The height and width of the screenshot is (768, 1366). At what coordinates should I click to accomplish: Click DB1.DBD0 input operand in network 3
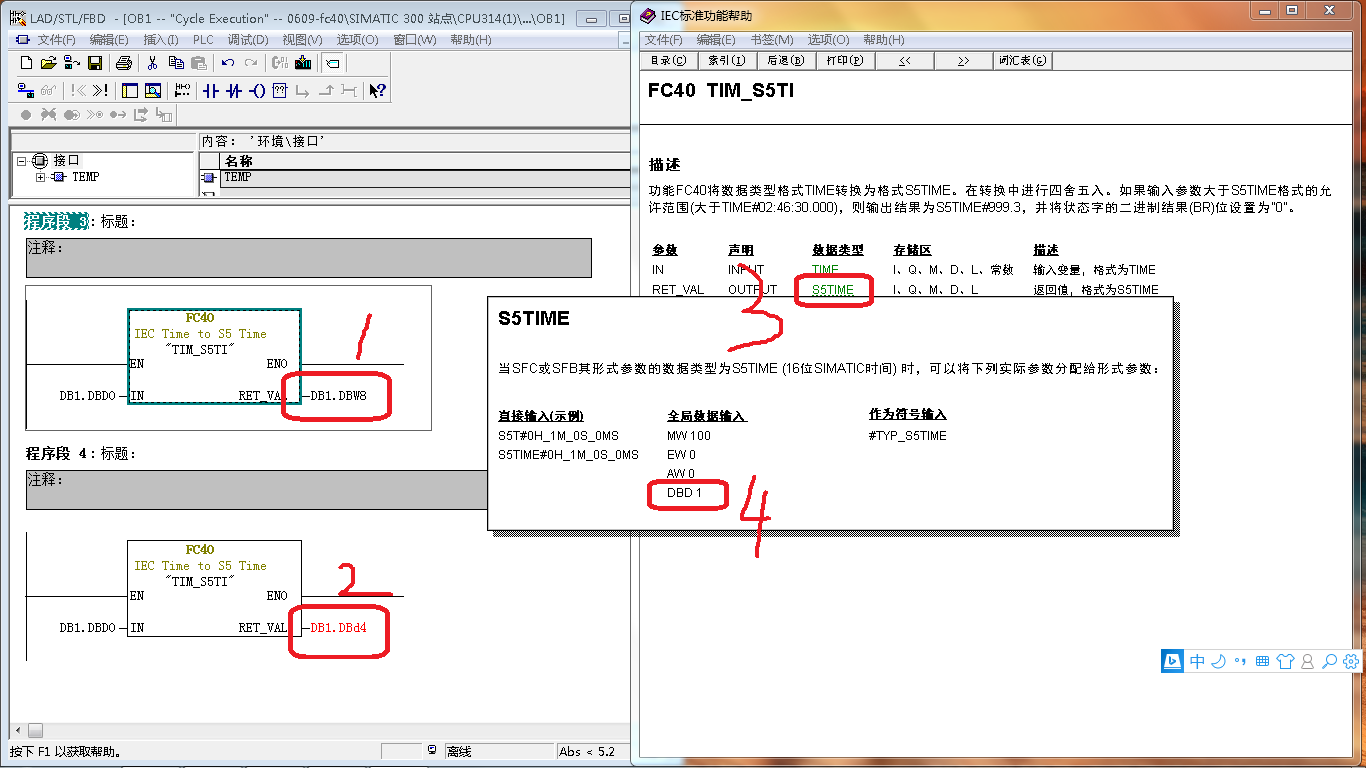[87, 395]
